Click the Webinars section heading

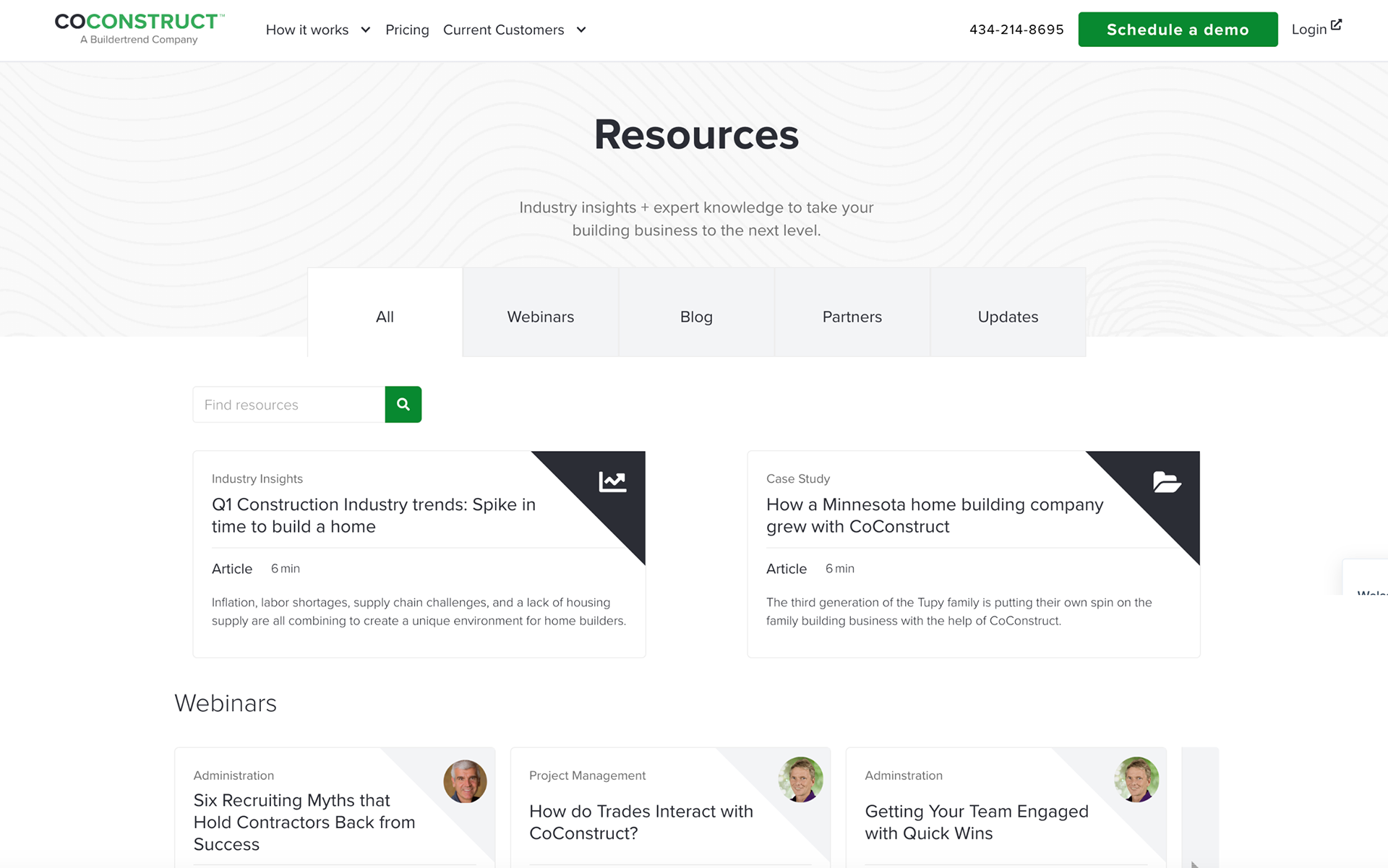[226, 703]
